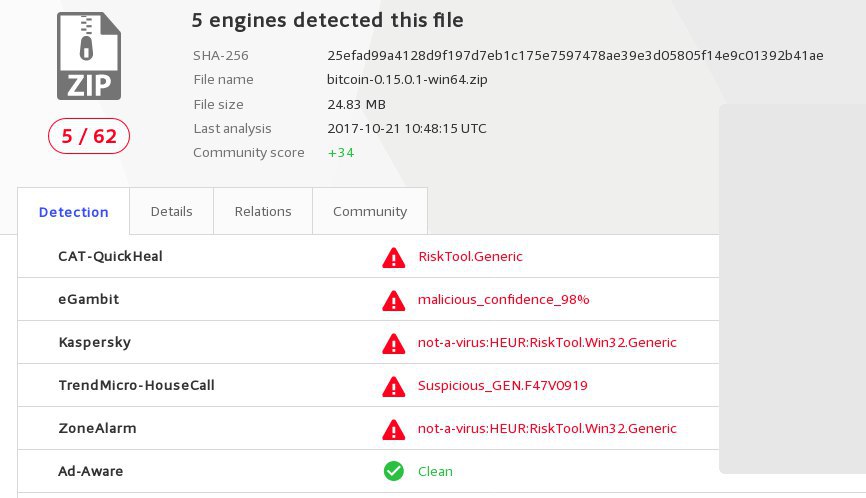Screen dimensions: 866x498
Task: Click the warning icon in ZoneAlarm row
Action: coord(393,430)
